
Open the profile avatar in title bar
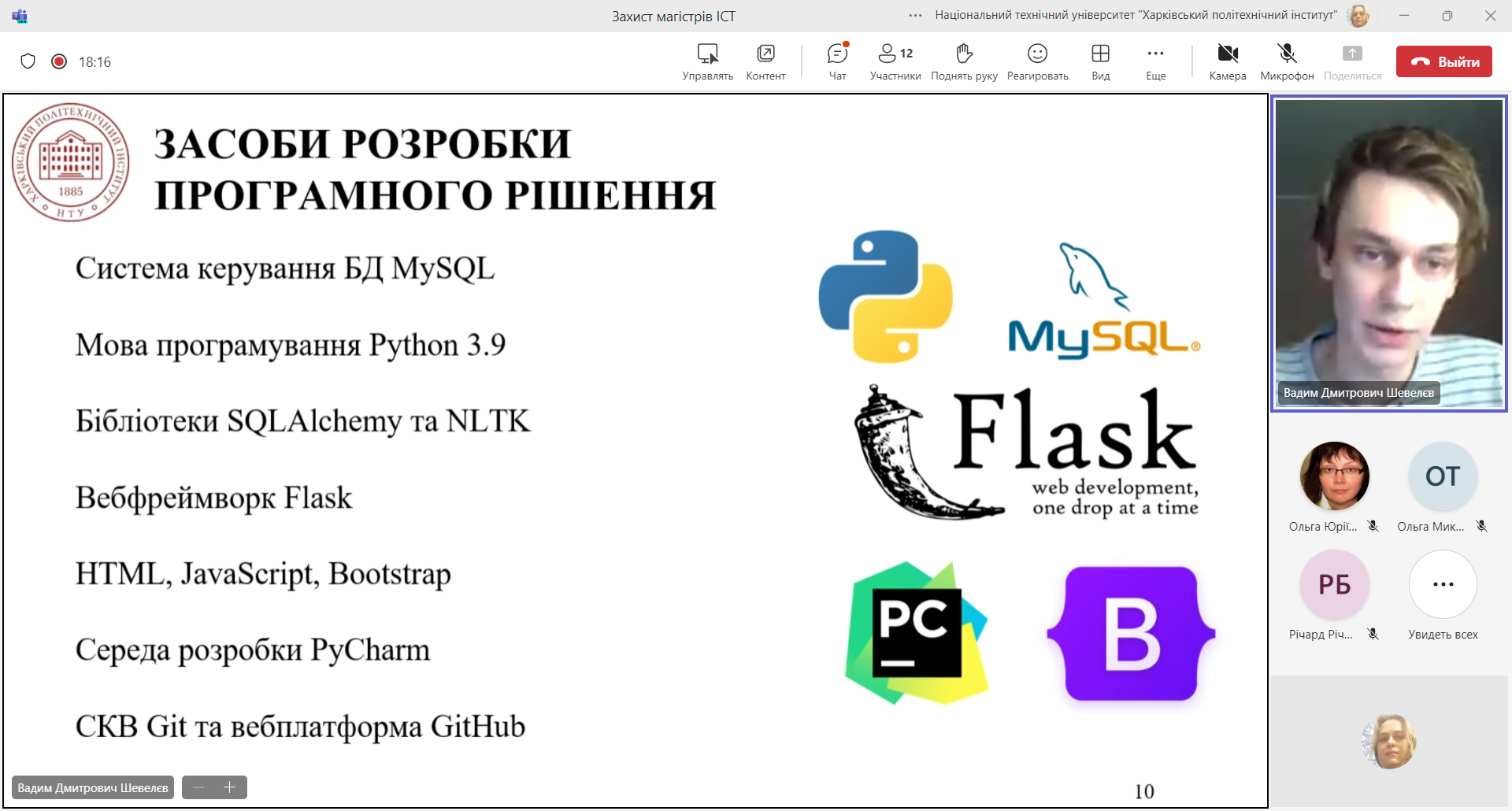1358,16
